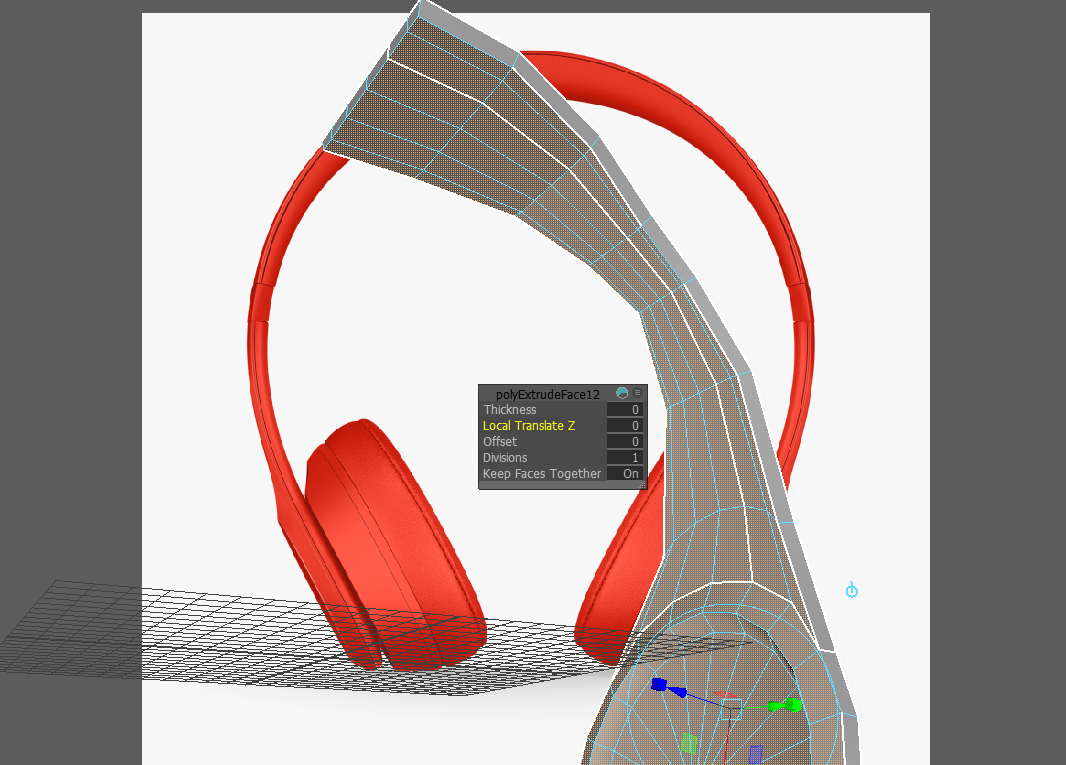Select the blue plane handle on the mesh
Viewport: 1066px width, 765px height.
(x=755, y=754)
